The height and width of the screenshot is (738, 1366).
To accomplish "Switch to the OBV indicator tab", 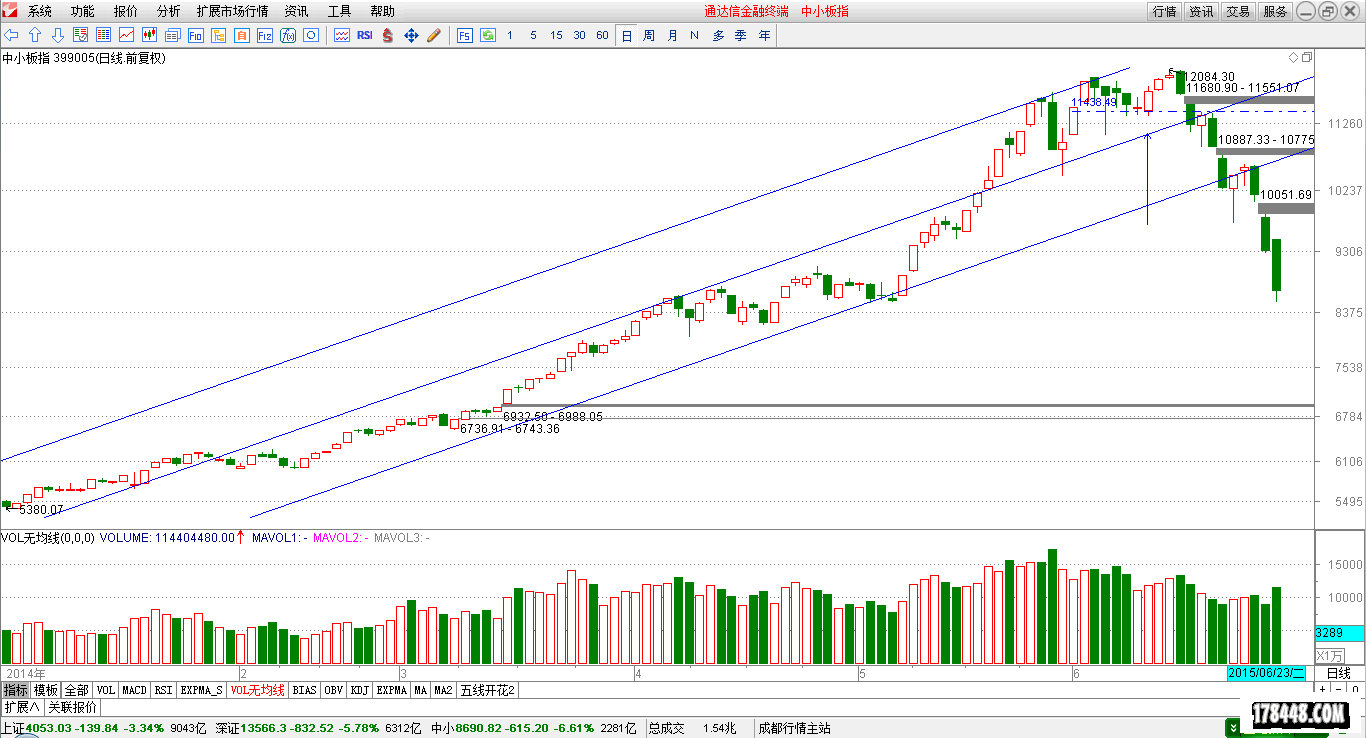I will [334, 690].
